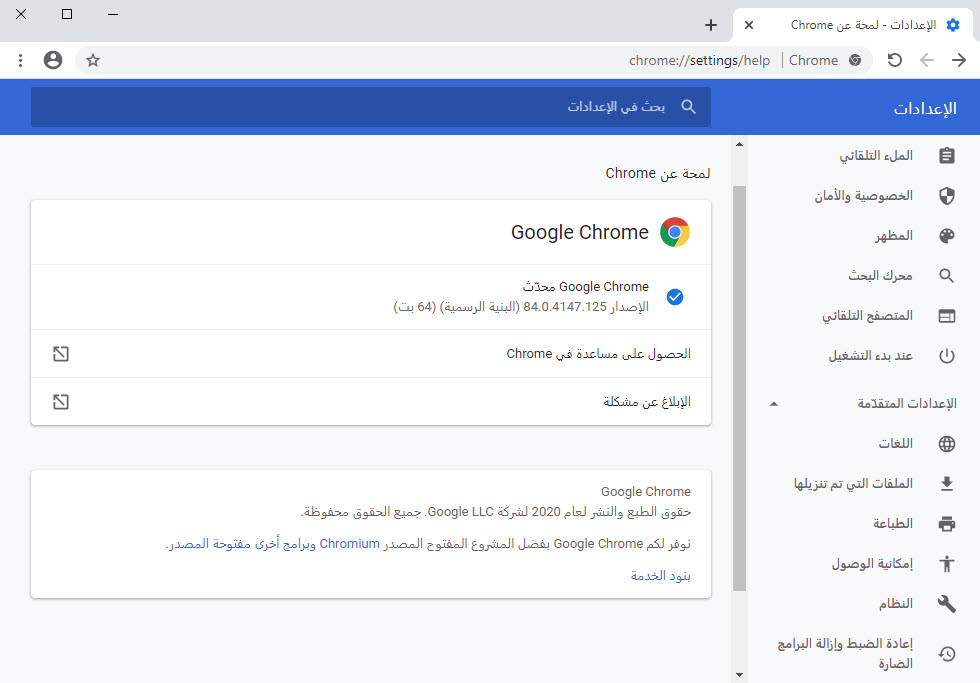The height and width of the screenshot is (683, 980).
Task: Click الإبلاغ عن مشكلة row
Action: [x=371, y=402]
